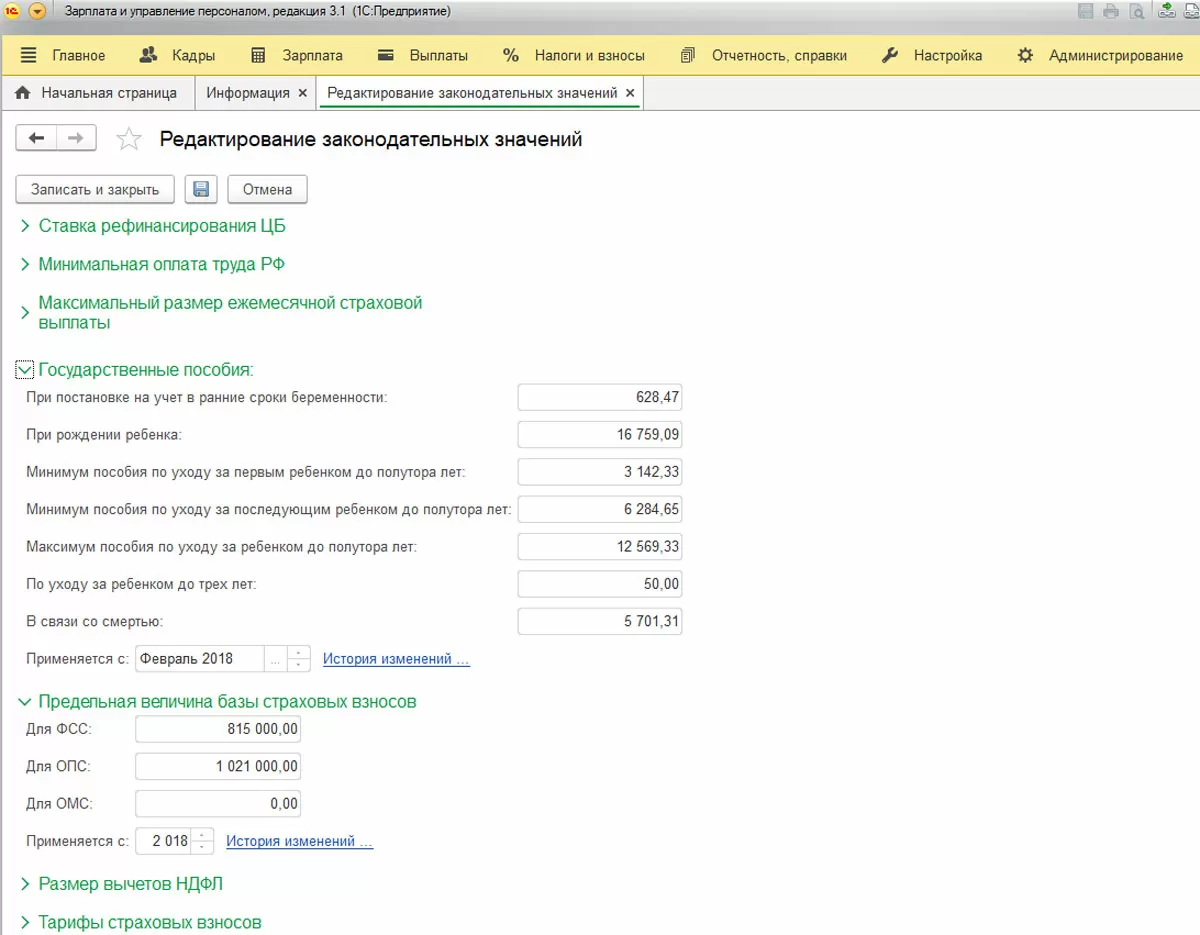Switch to the Начальная страница tab
1200x935 pixels.
[96, 93]
